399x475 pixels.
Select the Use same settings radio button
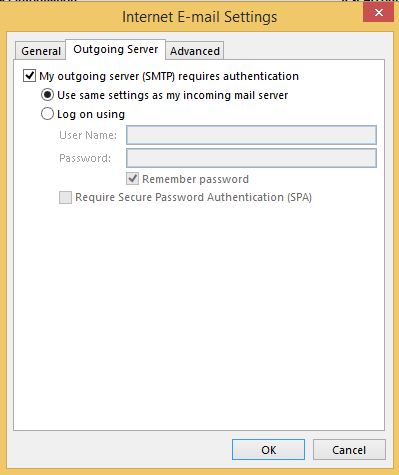click(x=47, y=95)
